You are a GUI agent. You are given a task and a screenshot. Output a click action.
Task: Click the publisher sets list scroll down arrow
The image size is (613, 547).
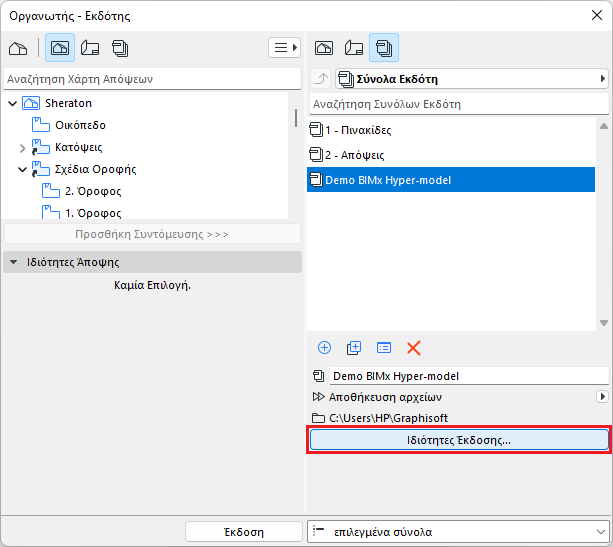(x=604, y=323)
